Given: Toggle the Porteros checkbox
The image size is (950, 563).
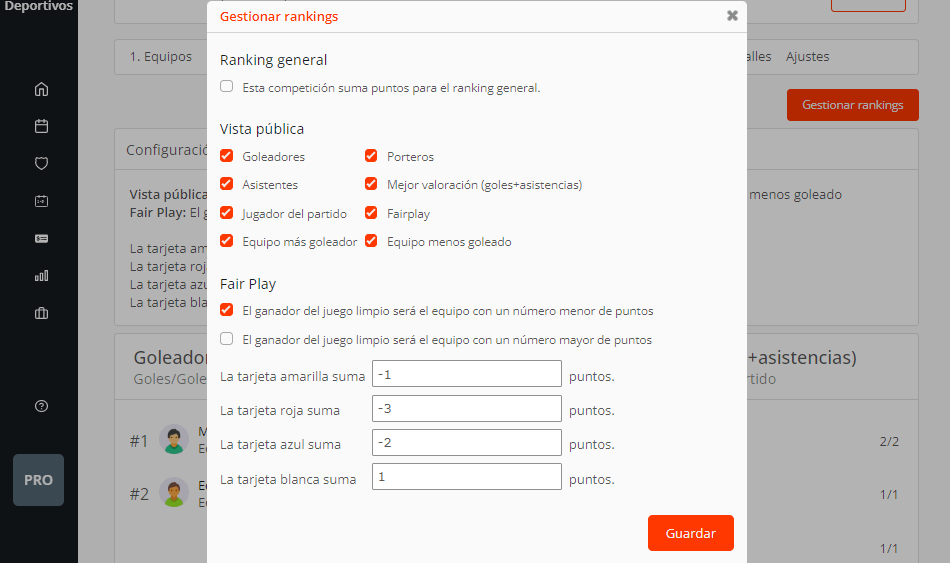Looking at the screenshot, I should tap(371, 156).
